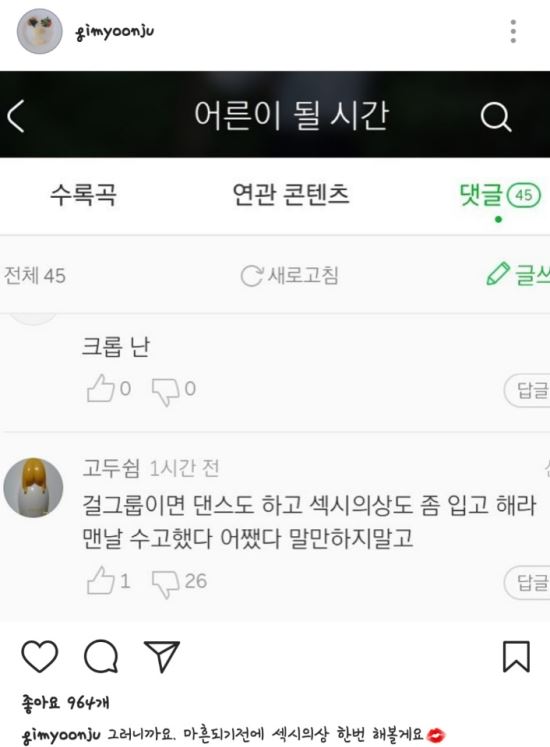The image size is (550, 747).
Task: Share the post with the paper plane icon
Action: tap(162, 656)
